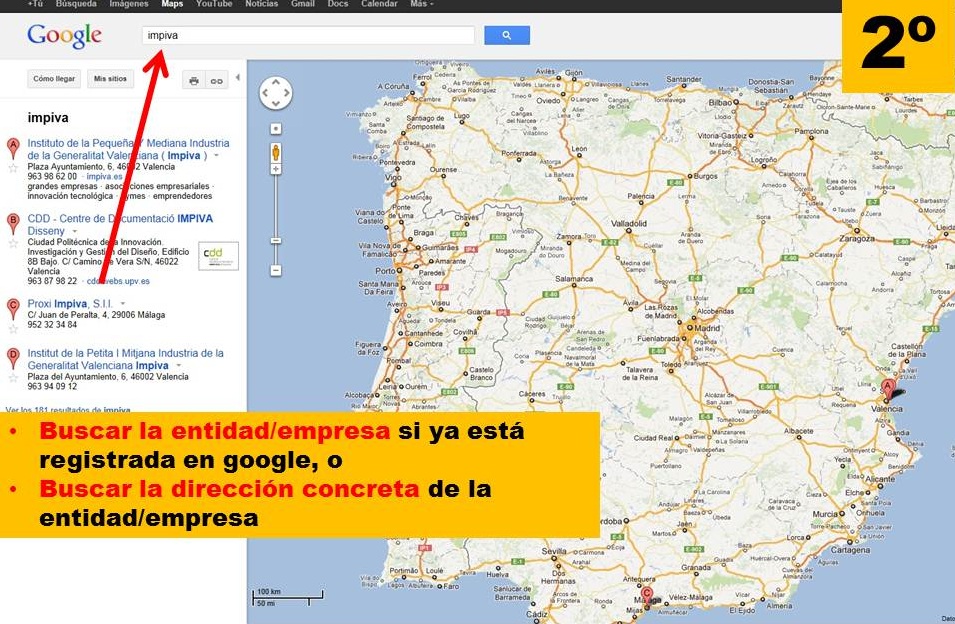
Task: Star the Proxi Impiva result
Action: click(x=13, y=327)
